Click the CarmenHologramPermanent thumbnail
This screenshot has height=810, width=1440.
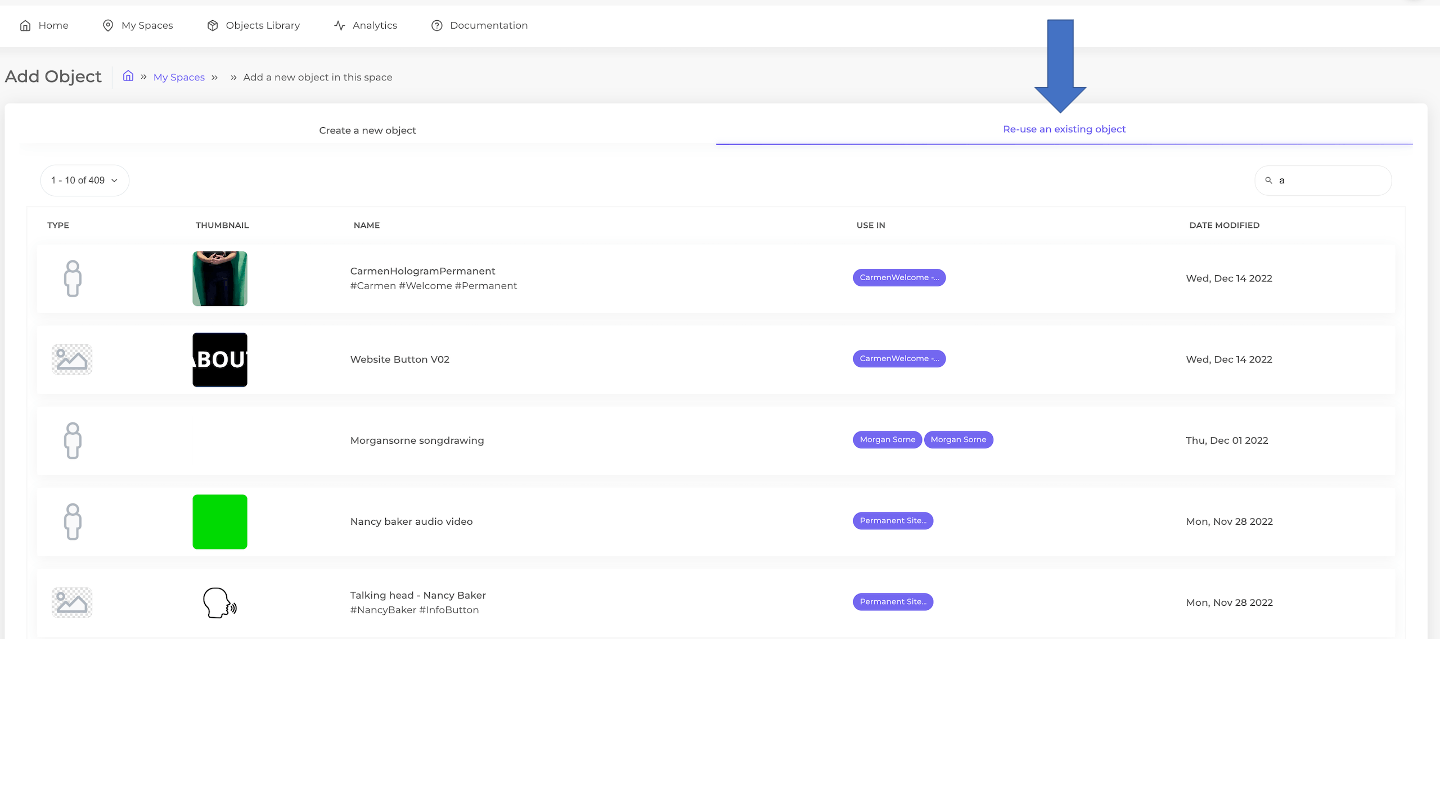(220, 279)
